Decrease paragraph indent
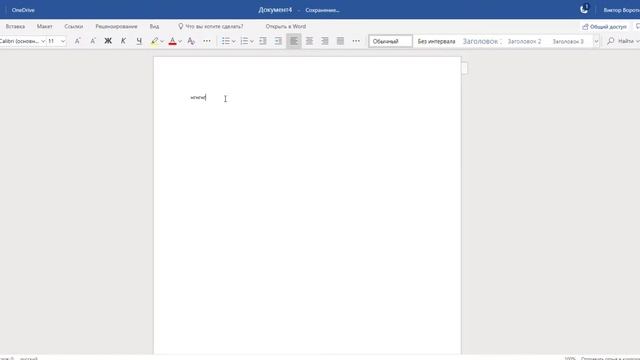The width and height of the screenshot is (640, 360). coord(263,41)
